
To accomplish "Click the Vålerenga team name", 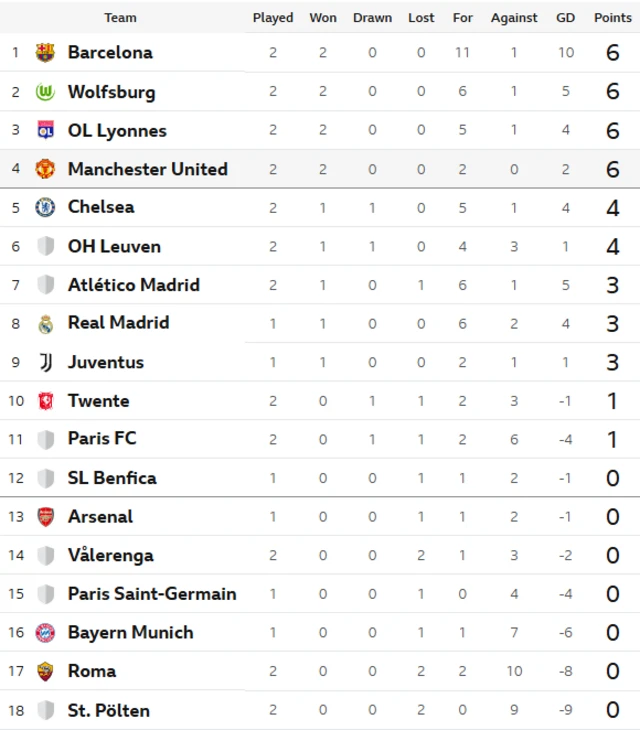I will click(x=110, y=555).
